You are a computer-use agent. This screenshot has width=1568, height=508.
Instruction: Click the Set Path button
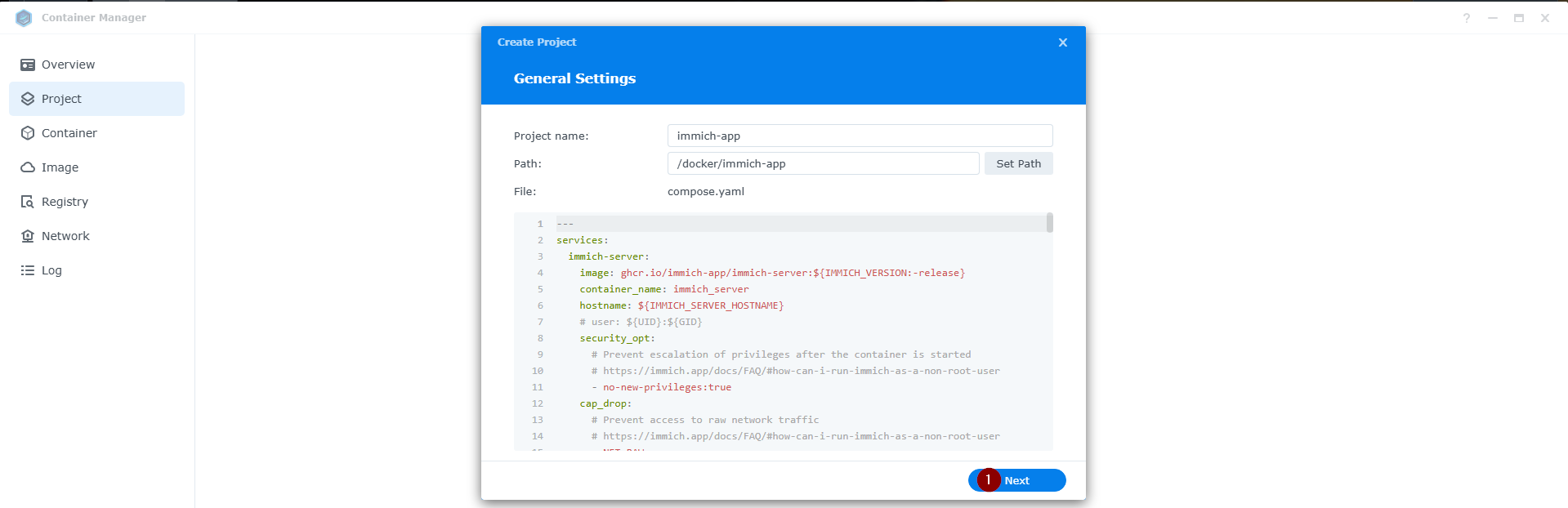point(1018,163)
